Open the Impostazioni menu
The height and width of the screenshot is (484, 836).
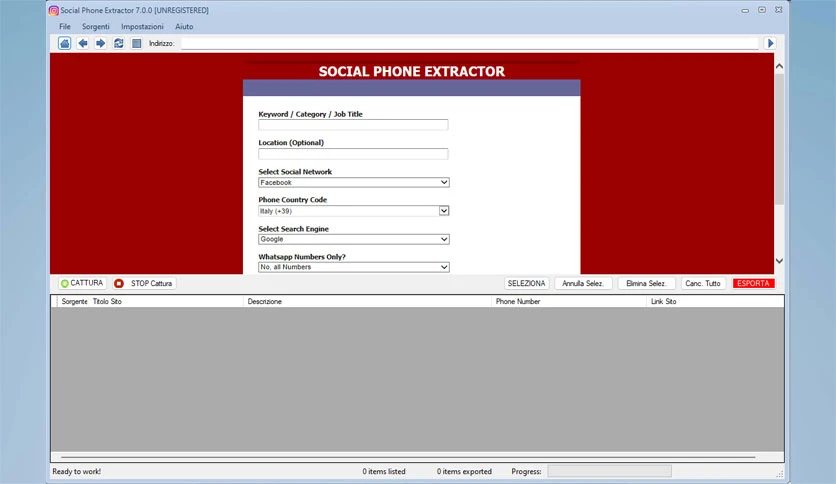(142, 26)
